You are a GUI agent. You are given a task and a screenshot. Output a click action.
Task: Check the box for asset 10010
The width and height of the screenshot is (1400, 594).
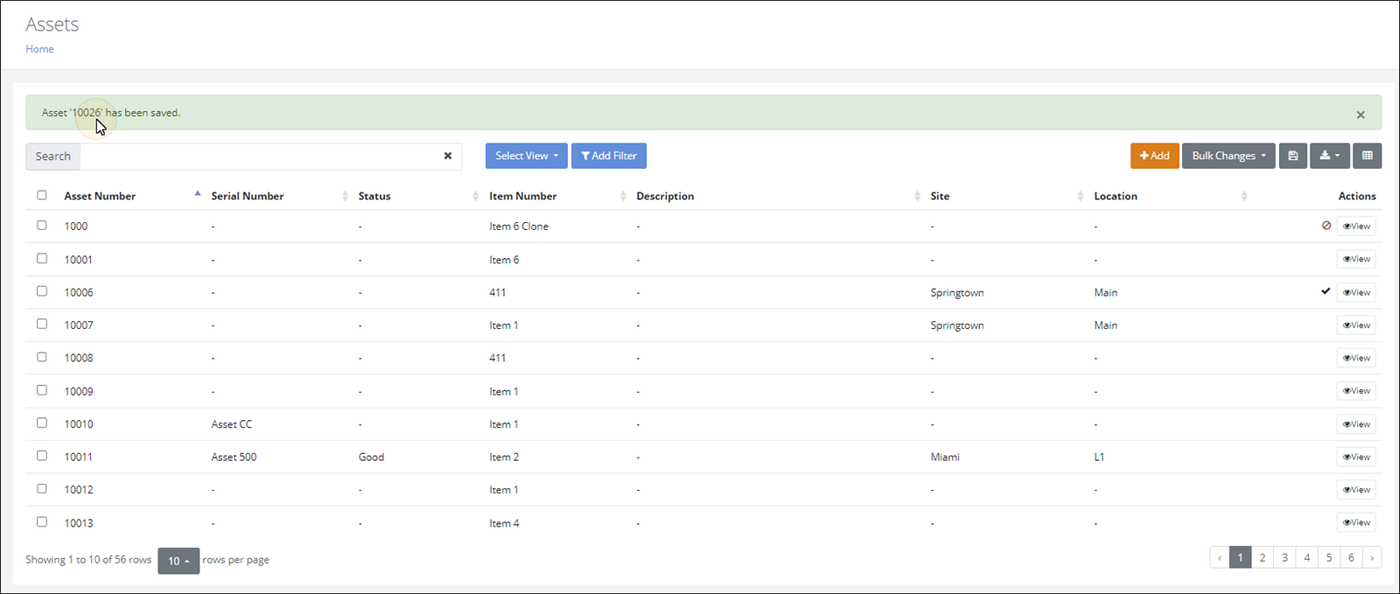tap(42, 423)
